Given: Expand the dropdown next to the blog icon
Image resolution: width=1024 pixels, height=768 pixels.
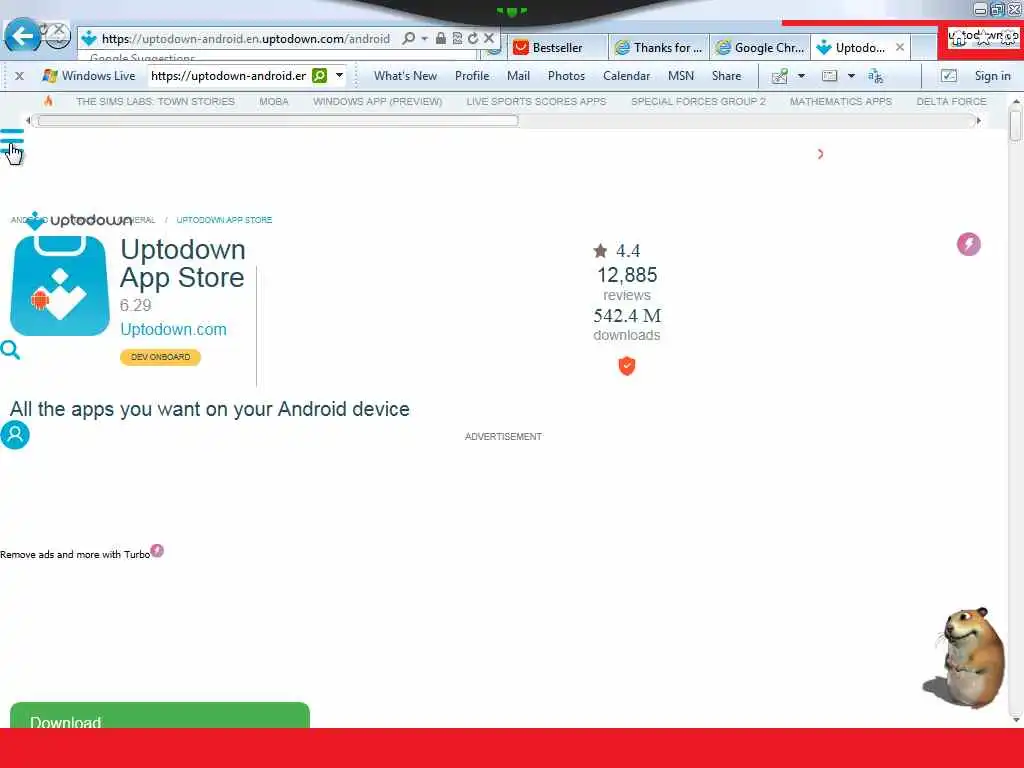Looking at the screenshot, I should [x=801, y=76].
